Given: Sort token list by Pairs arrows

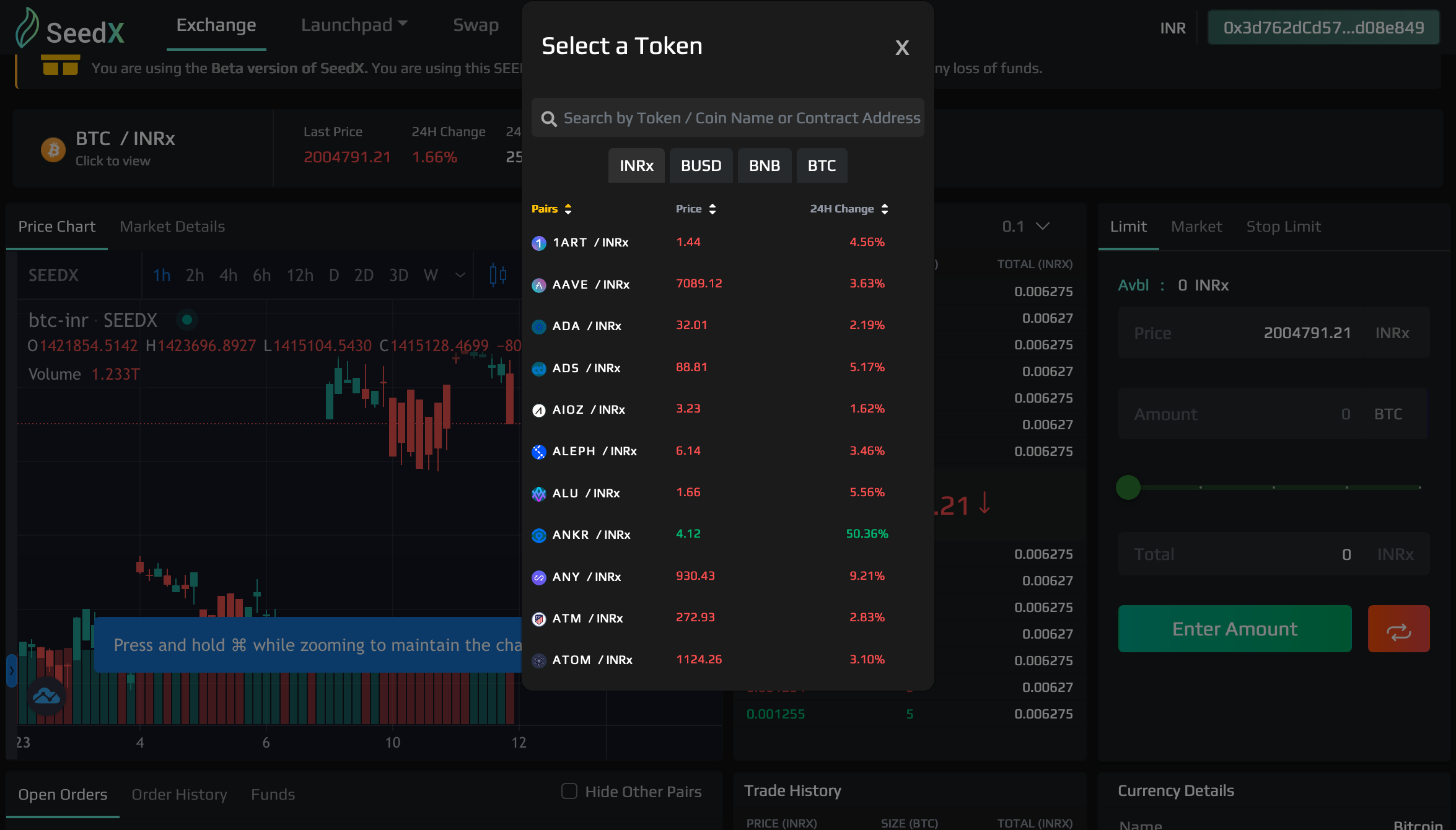Looking at the screenshot, I should point(568,209).
